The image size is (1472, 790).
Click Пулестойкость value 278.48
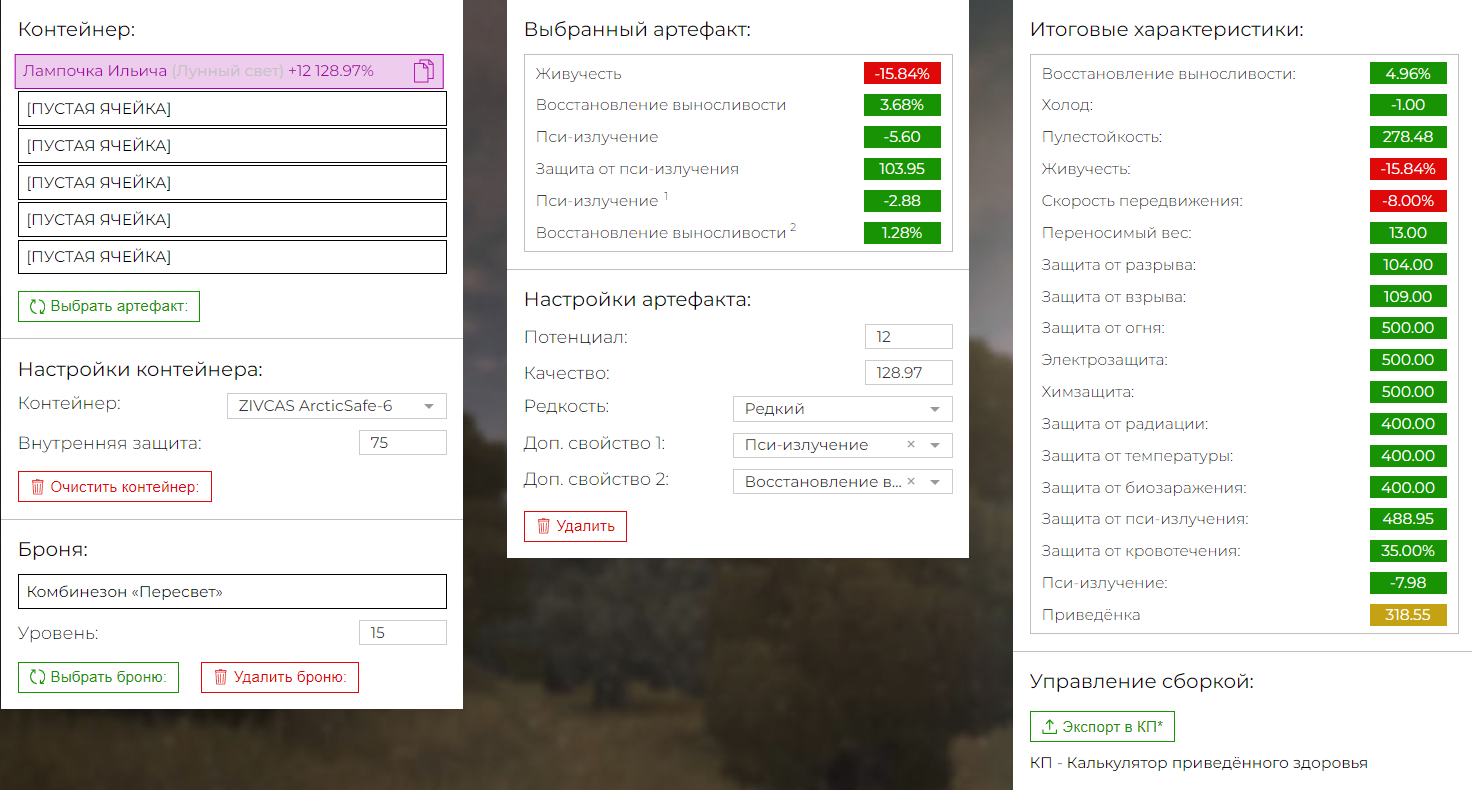coord(1408,137)
